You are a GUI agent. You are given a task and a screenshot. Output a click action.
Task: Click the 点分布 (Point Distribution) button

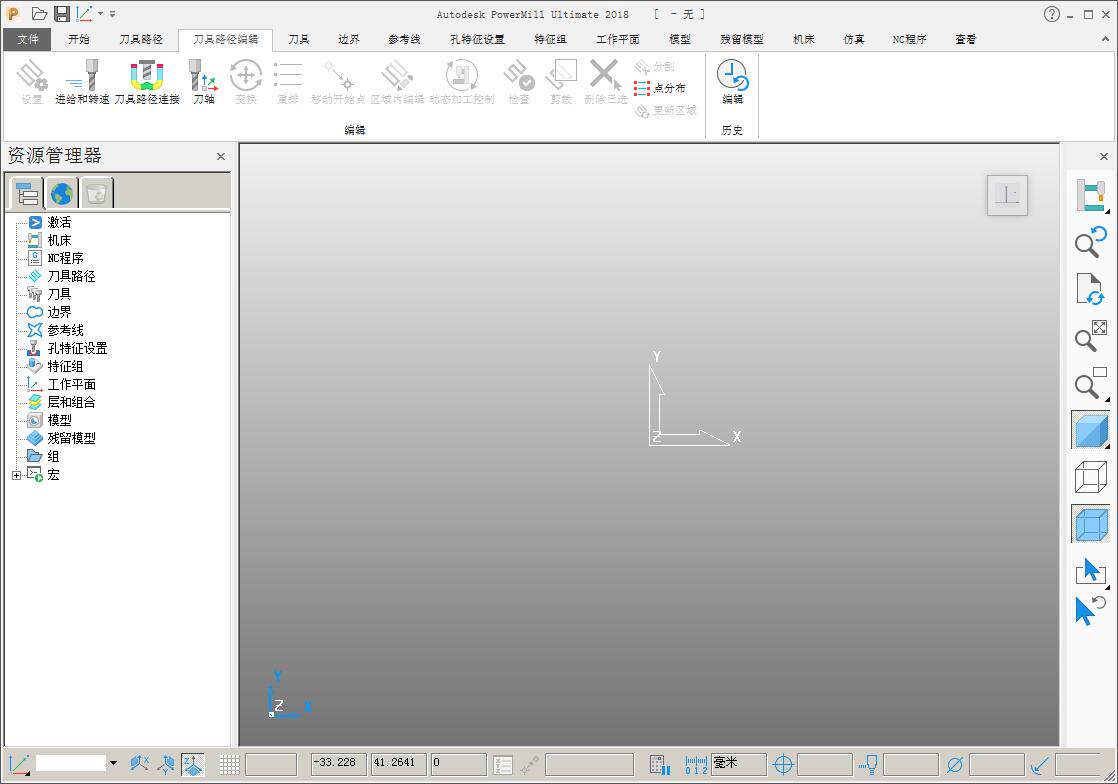pyautogui.click(x=660, y=88)
